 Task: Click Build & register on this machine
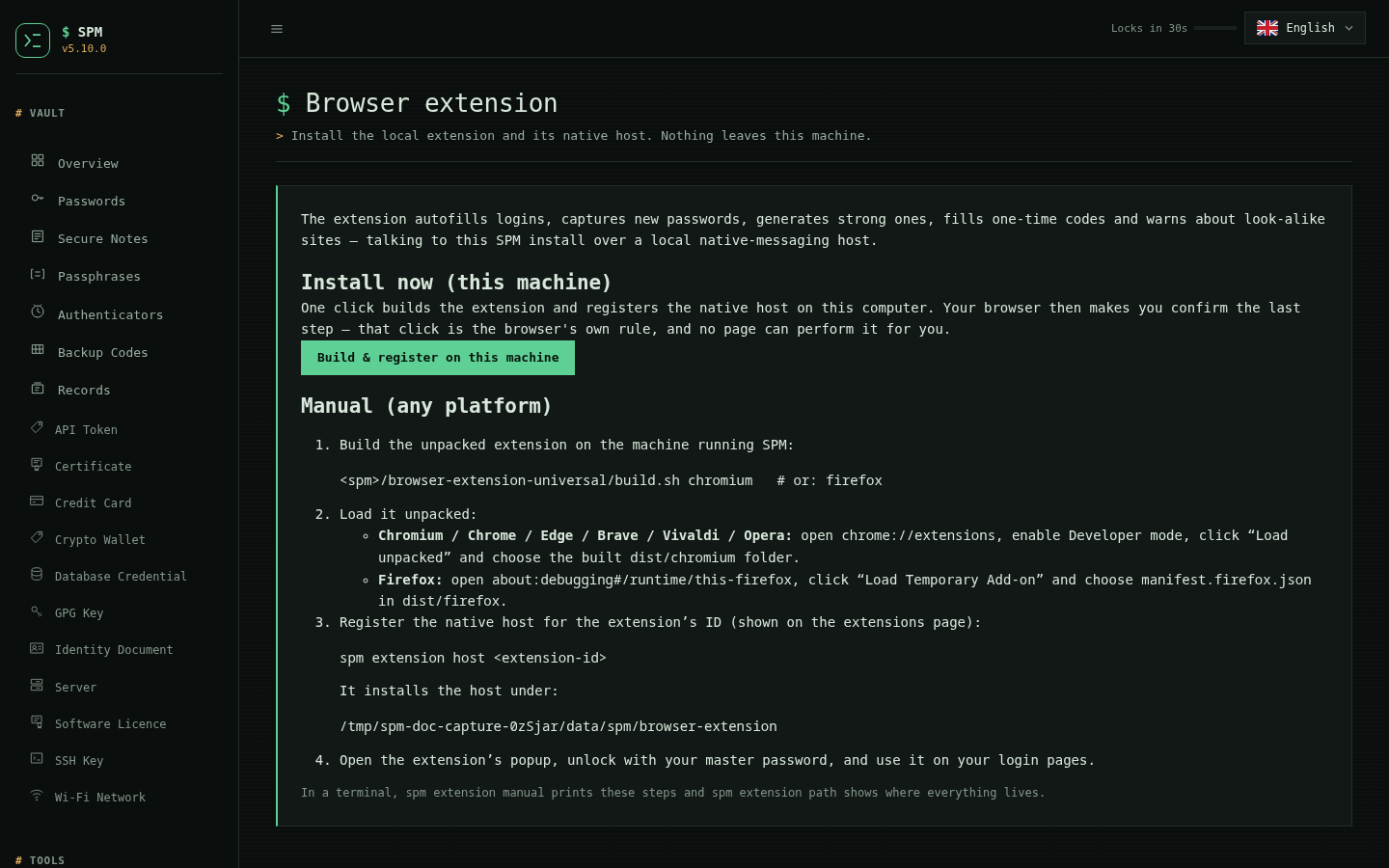click(x=438, y=358)
